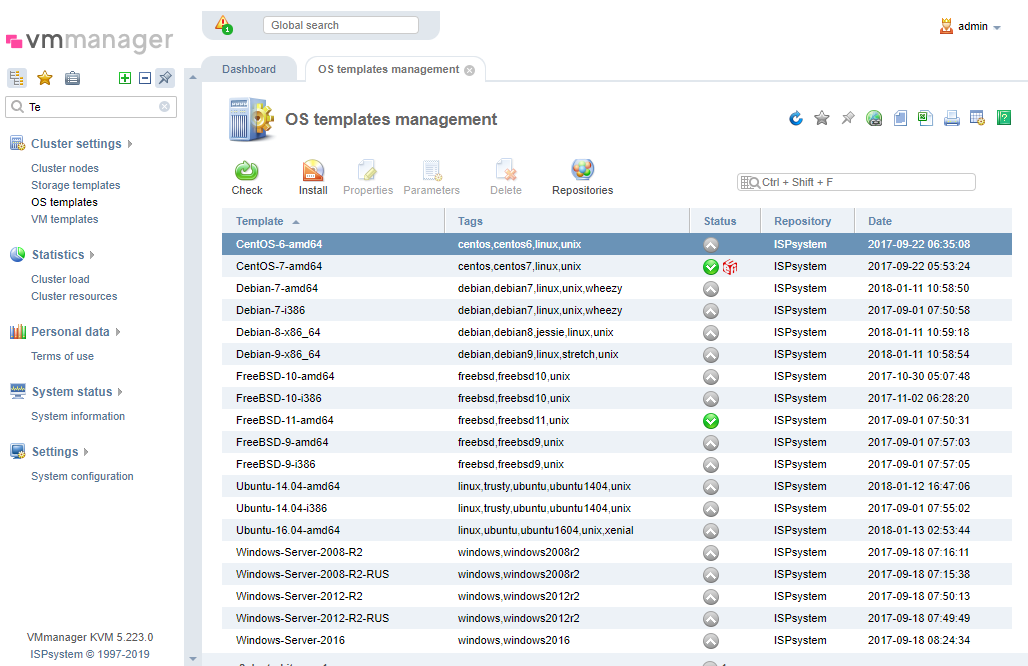The image size is (1028, 666).
Task: Pin this page using gray pushpin icon
Action: pyautogui.click(x=848, y=118)
